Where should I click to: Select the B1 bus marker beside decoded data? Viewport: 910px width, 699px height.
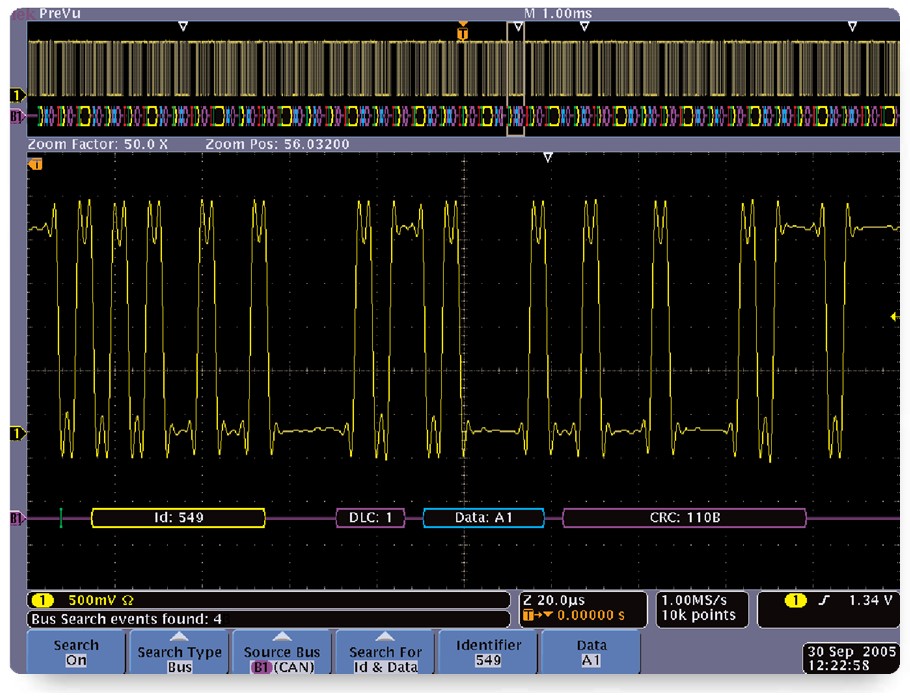pyautogui.click(x=17, y=518)
